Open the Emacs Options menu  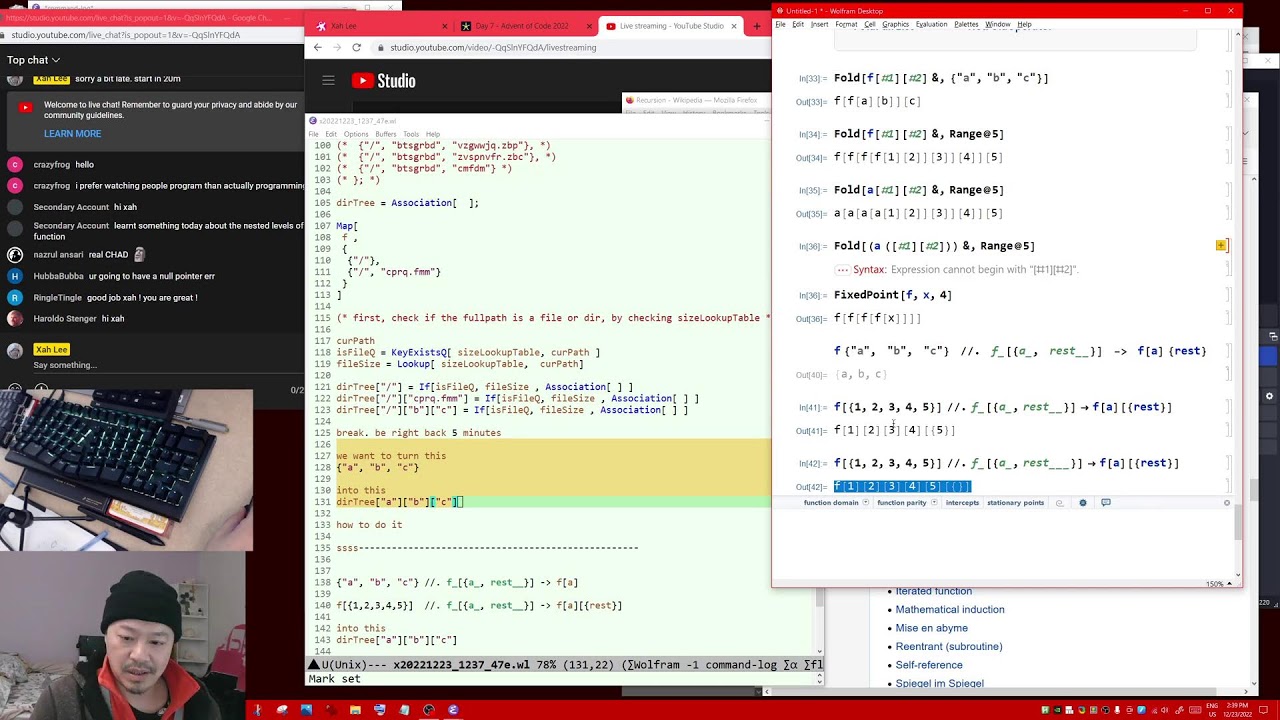356,134
